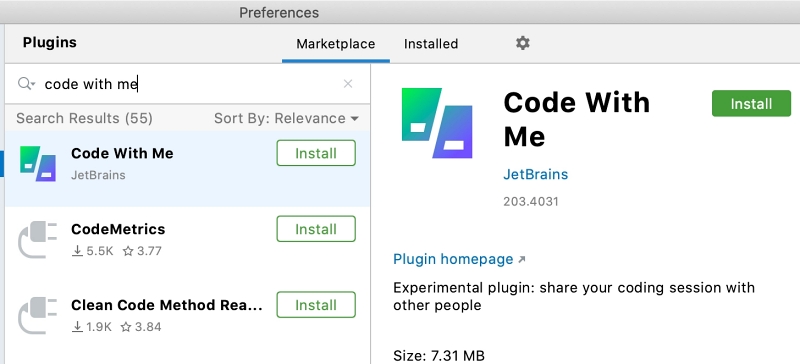Switch to the Marketplace tab
The width and height of the screenshot is (800, 364).
point(336,44)
